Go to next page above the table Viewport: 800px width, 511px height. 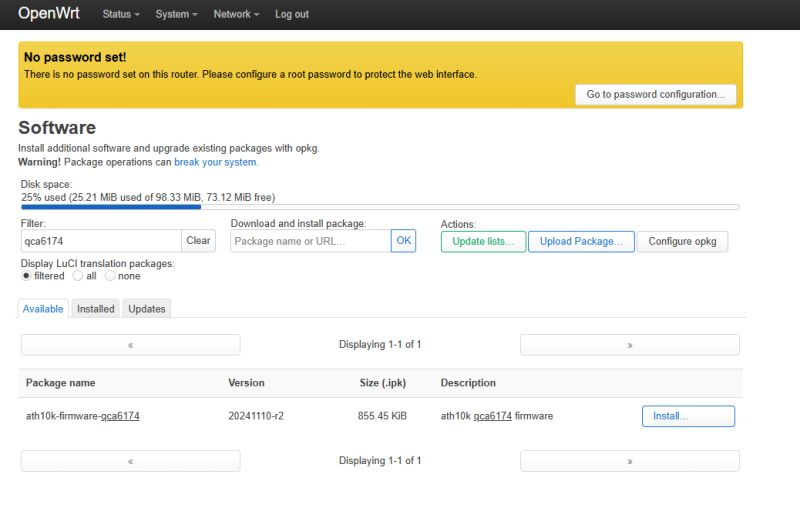(630, 345)
